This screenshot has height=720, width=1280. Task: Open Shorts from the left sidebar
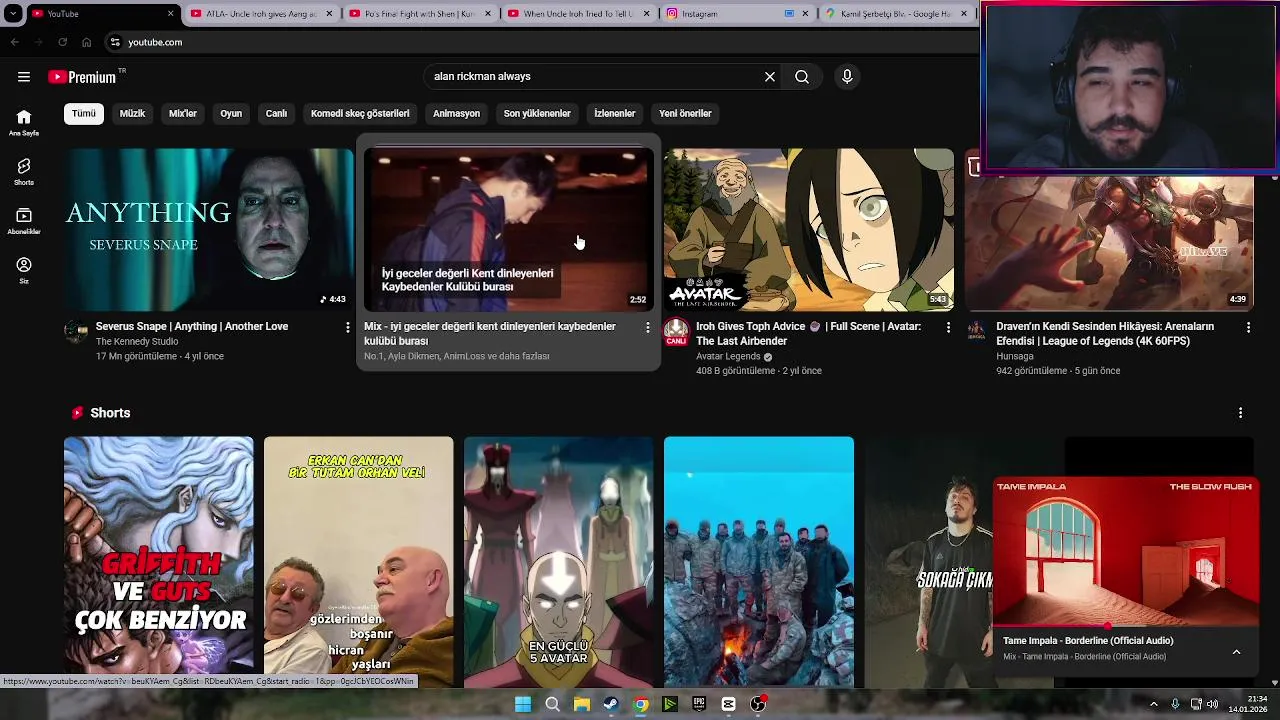tap(24, 171)
